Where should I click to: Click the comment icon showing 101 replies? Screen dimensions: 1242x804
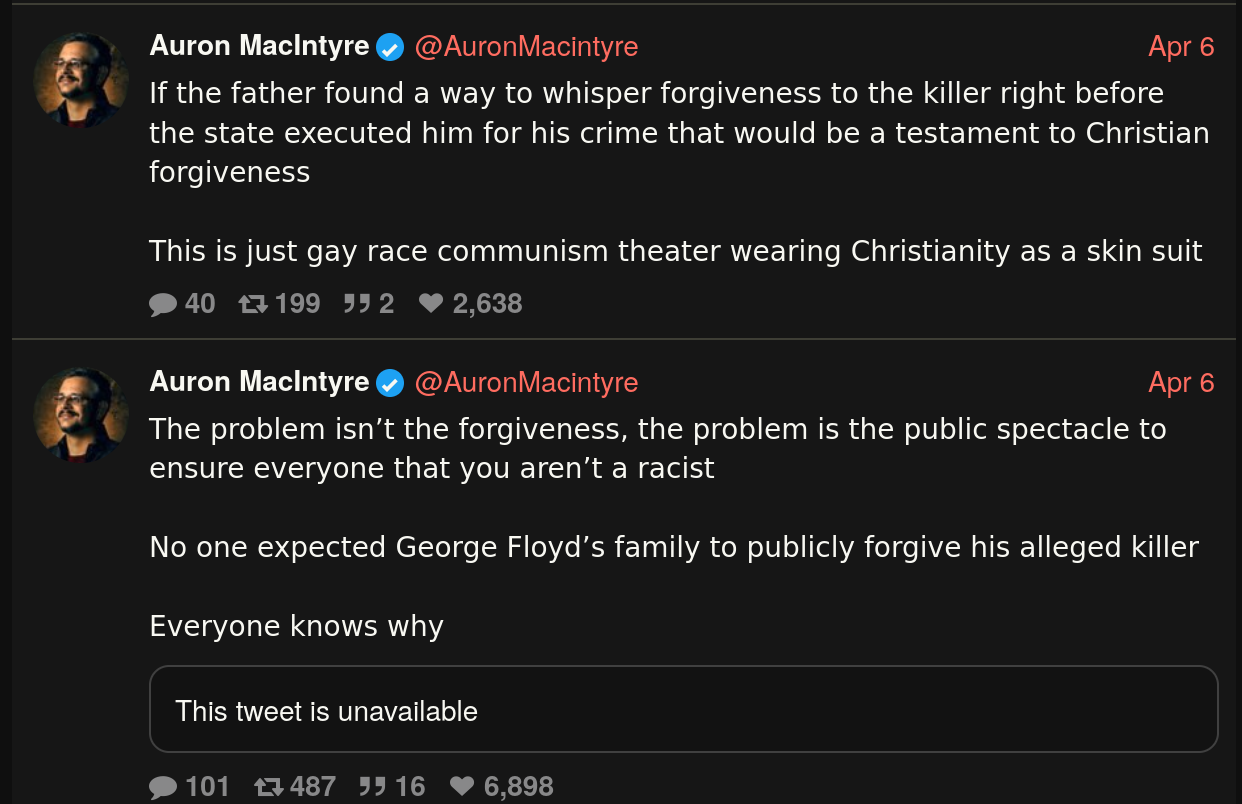pos(163,787)
